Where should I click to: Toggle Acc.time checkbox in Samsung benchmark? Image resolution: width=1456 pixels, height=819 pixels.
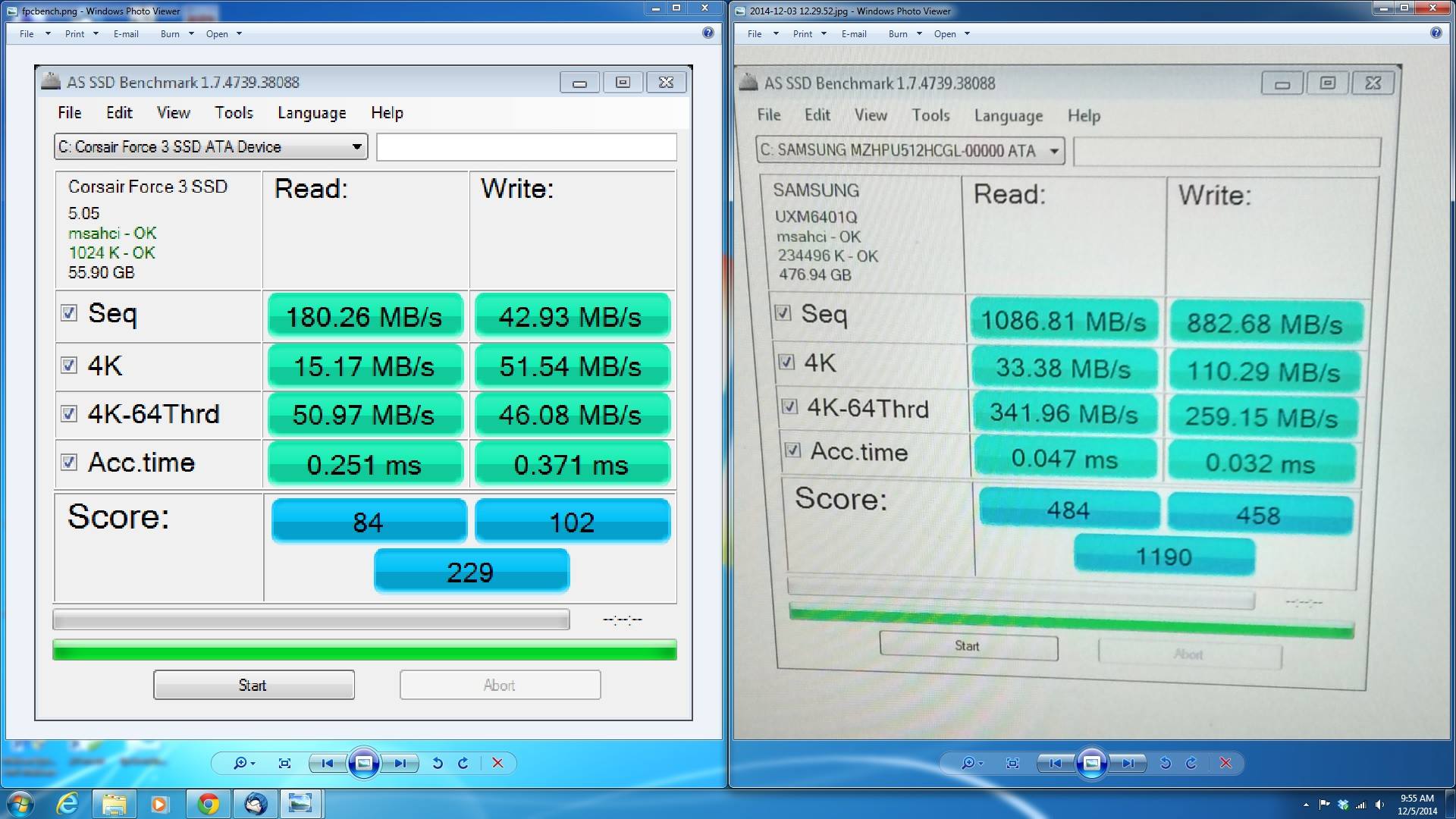tap(792, 450)
